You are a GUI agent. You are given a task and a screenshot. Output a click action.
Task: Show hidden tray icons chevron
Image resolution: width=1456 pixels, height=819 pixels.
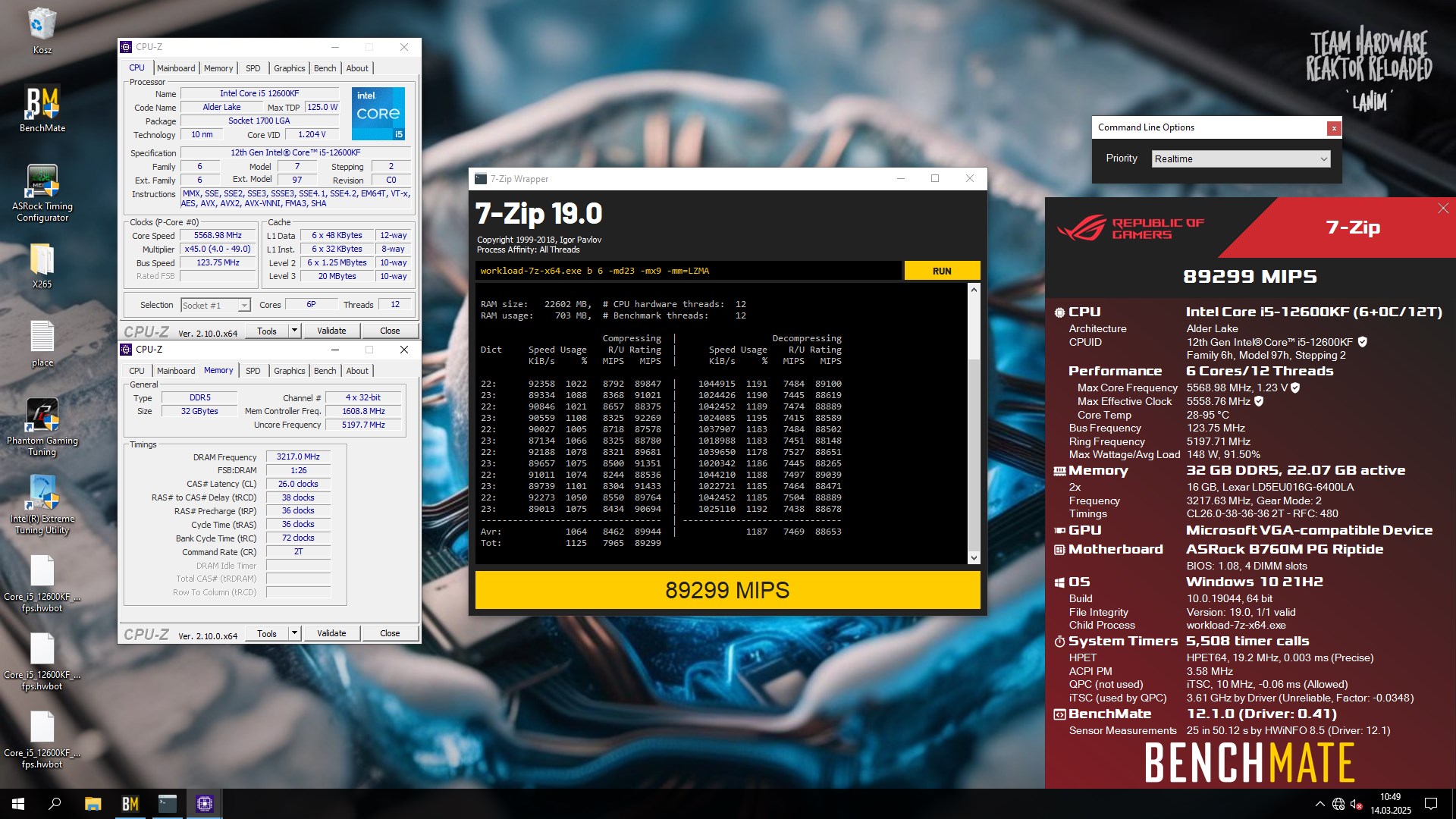(1319, 804)
